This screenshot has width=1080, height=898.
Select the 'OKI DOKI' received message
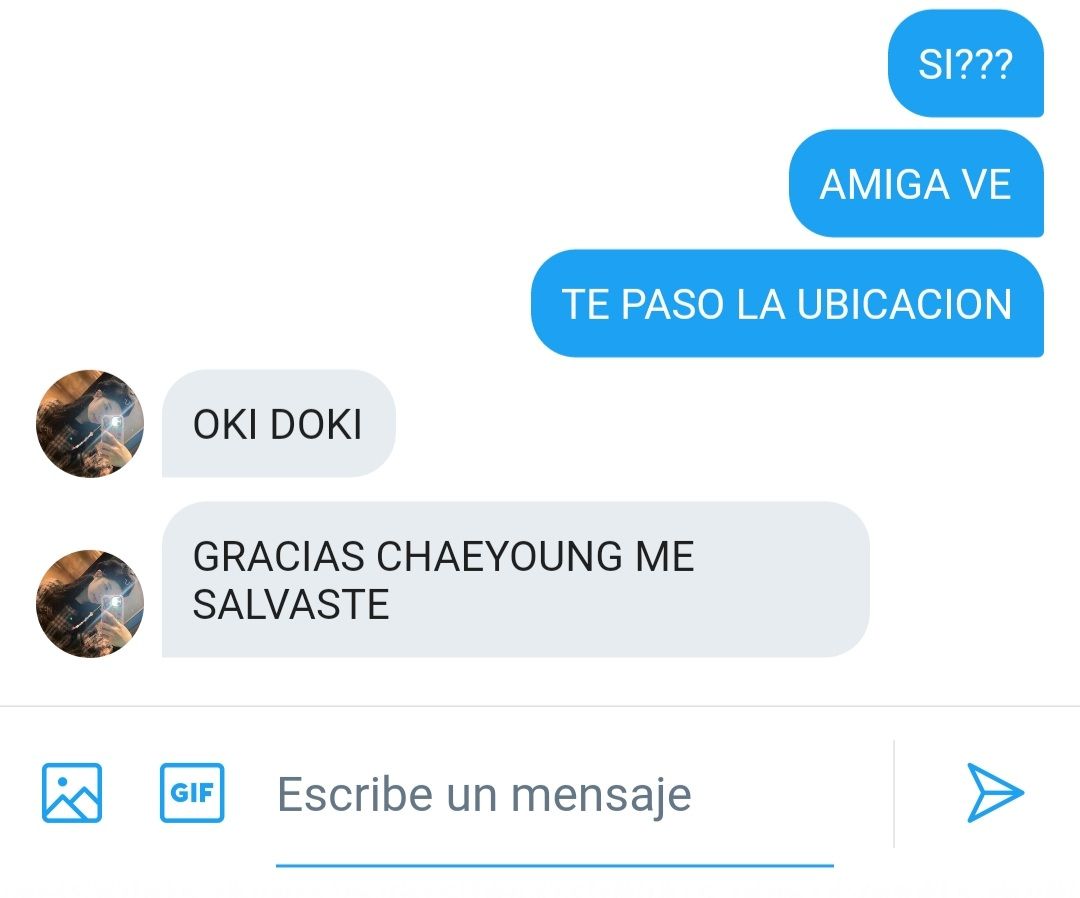[278, 424]
